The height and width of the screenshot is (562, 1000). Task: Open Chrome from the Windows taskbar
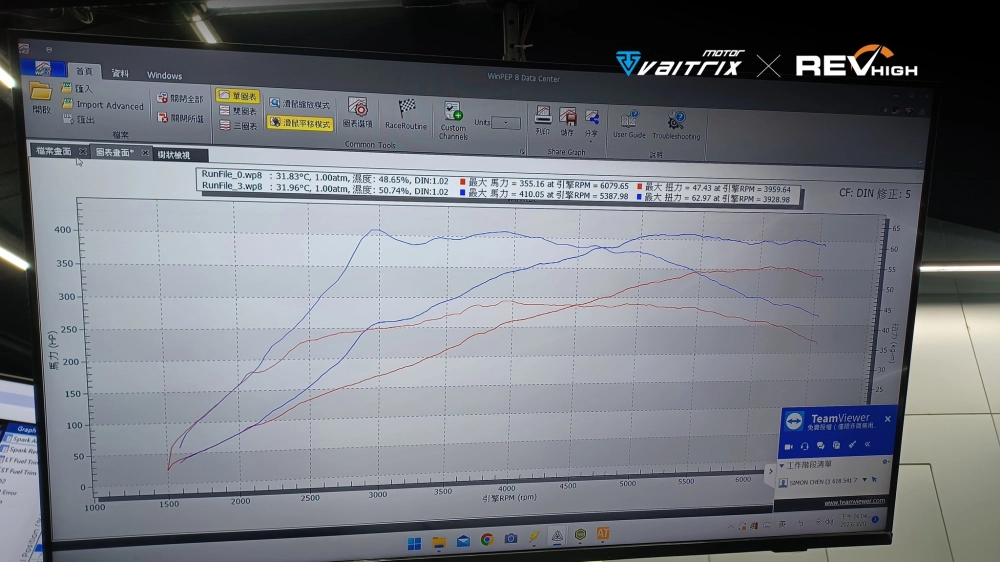[x=487, y=540]
